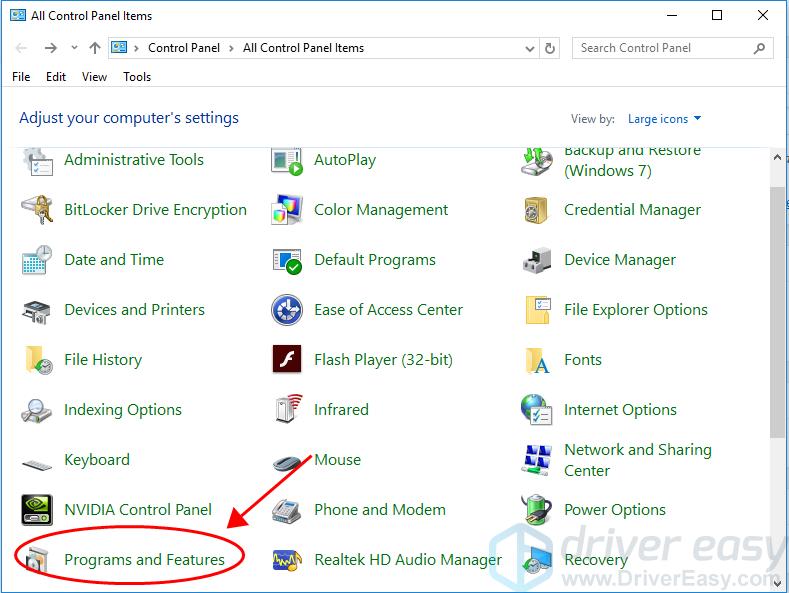Screen dimensions: 789x593
Task: Open the Default Programs icon
Action: pyautogui.click(x=287, y=261)
